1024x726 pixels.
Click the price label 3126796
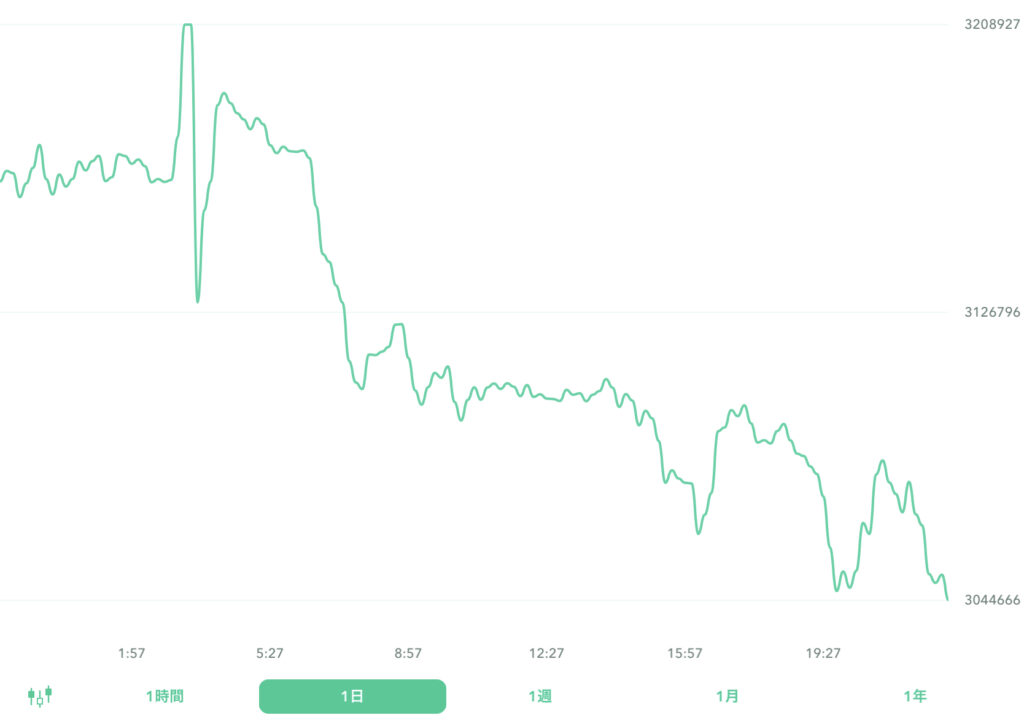(991, 311)
